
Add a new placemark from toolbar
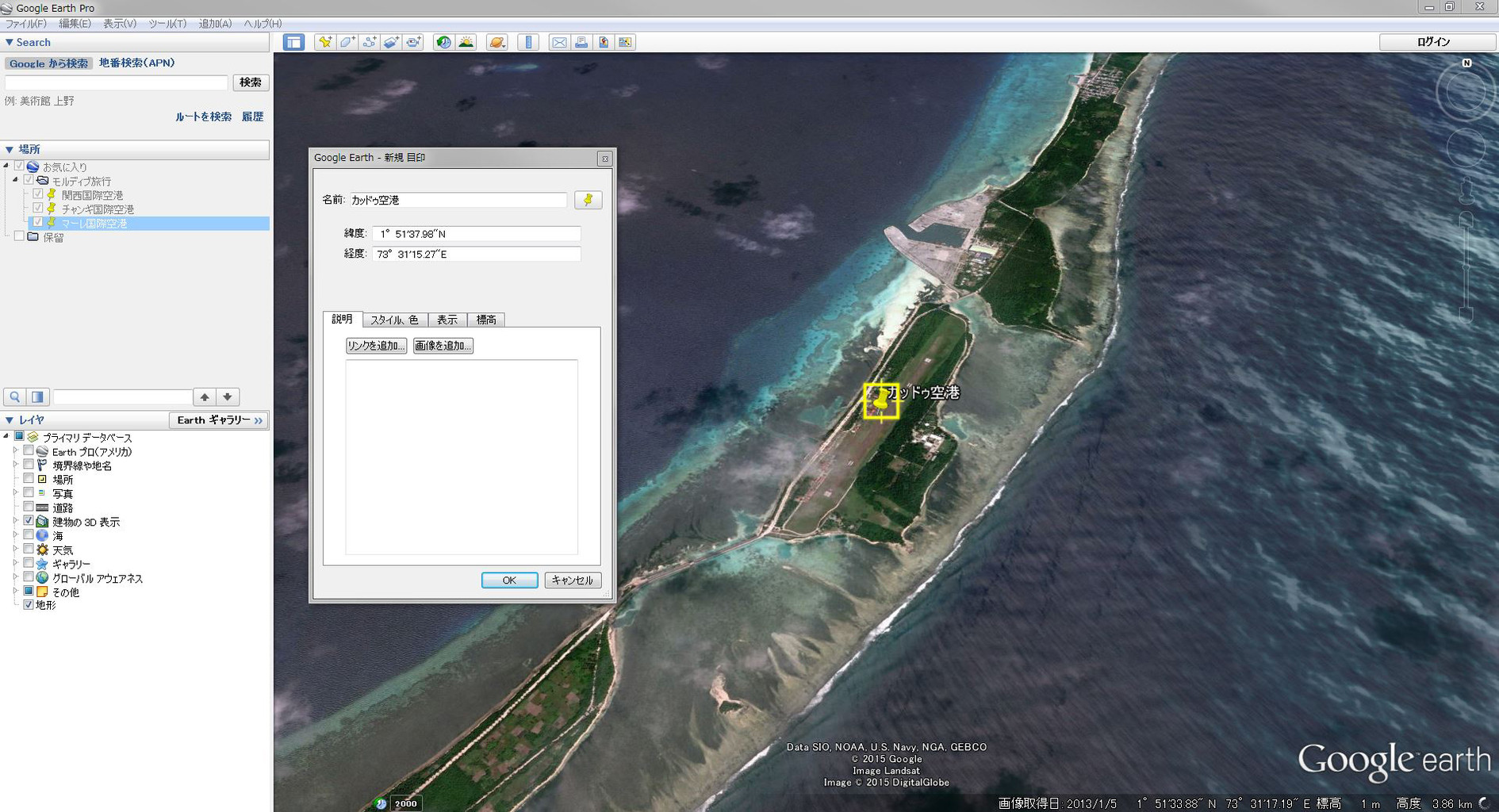324,43
